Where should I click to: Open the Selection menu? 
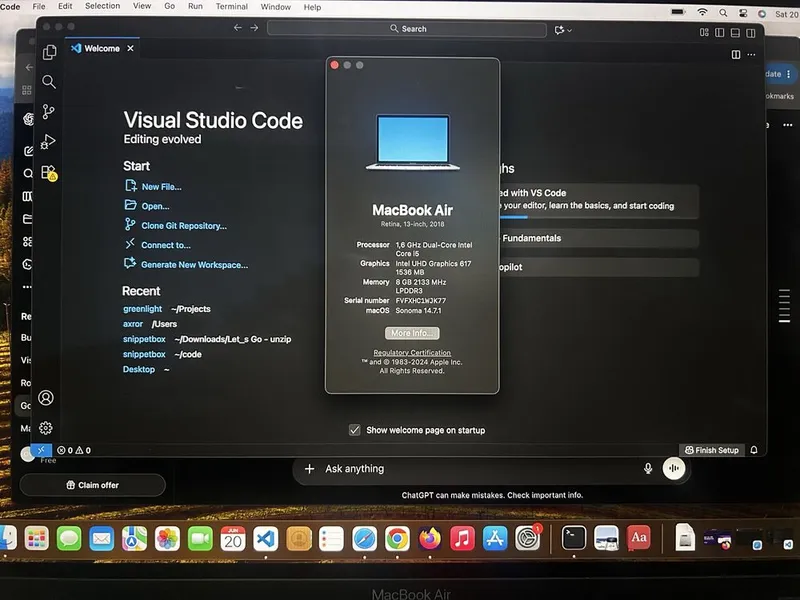(x=103, y=6)
